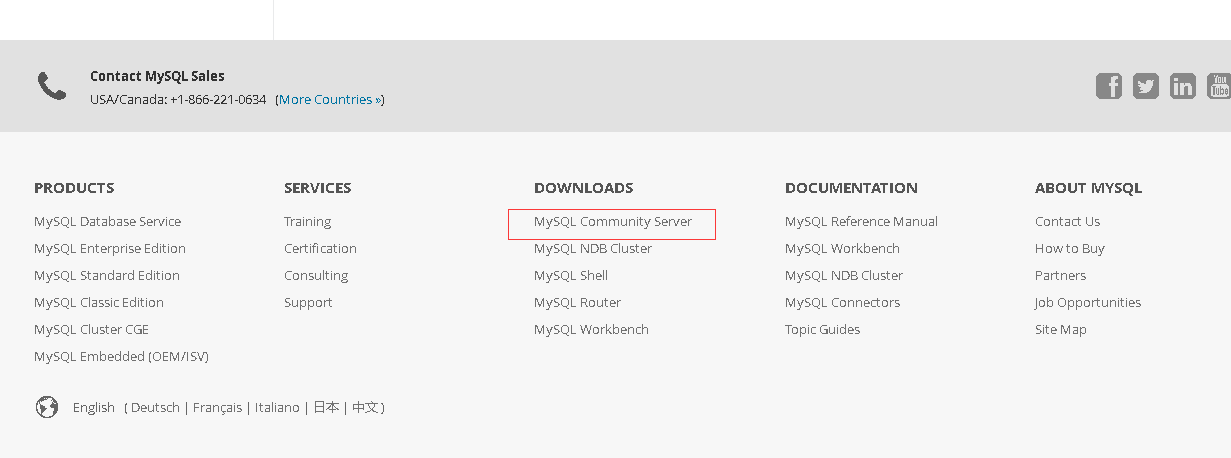1231x458 pixels.
Task: Switch site language to 日本 (Japanese)
Action: pyautogui.click(x=326, y=408)
